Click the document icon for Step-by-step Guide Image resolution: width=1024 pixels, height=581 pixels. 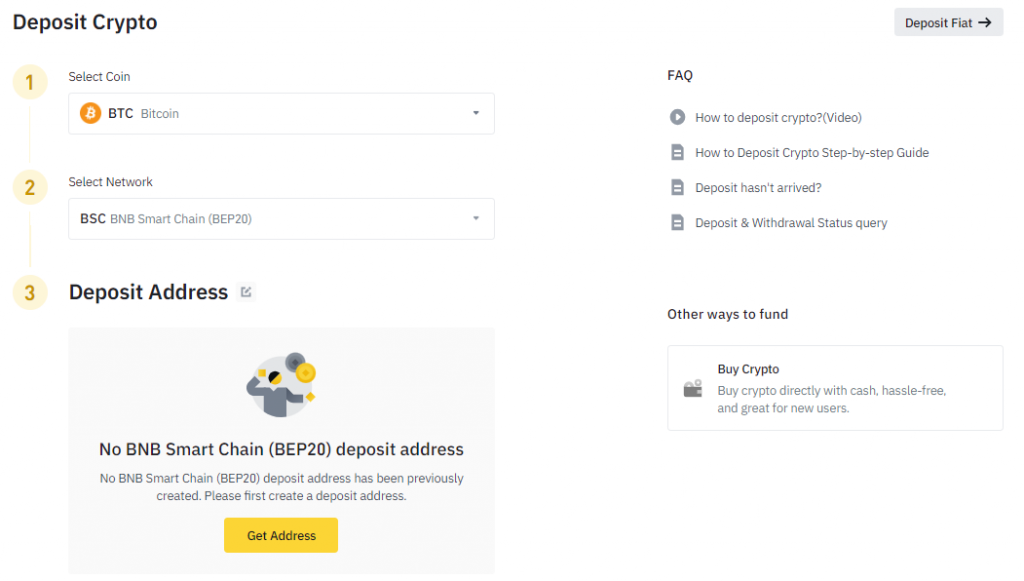coord(677,153)
